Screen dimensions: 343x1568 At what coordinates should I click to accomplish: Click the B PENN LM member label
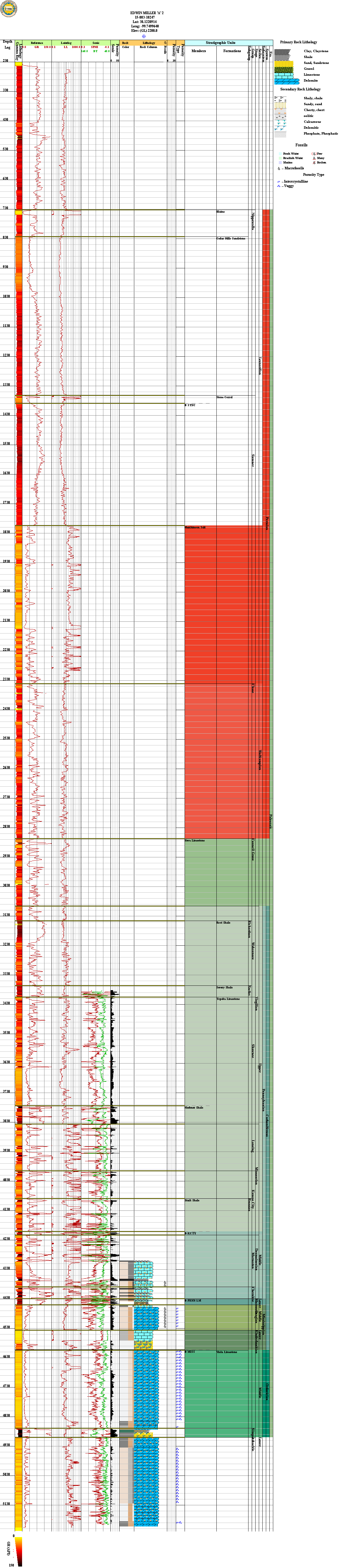click(x=193, y=1301)
